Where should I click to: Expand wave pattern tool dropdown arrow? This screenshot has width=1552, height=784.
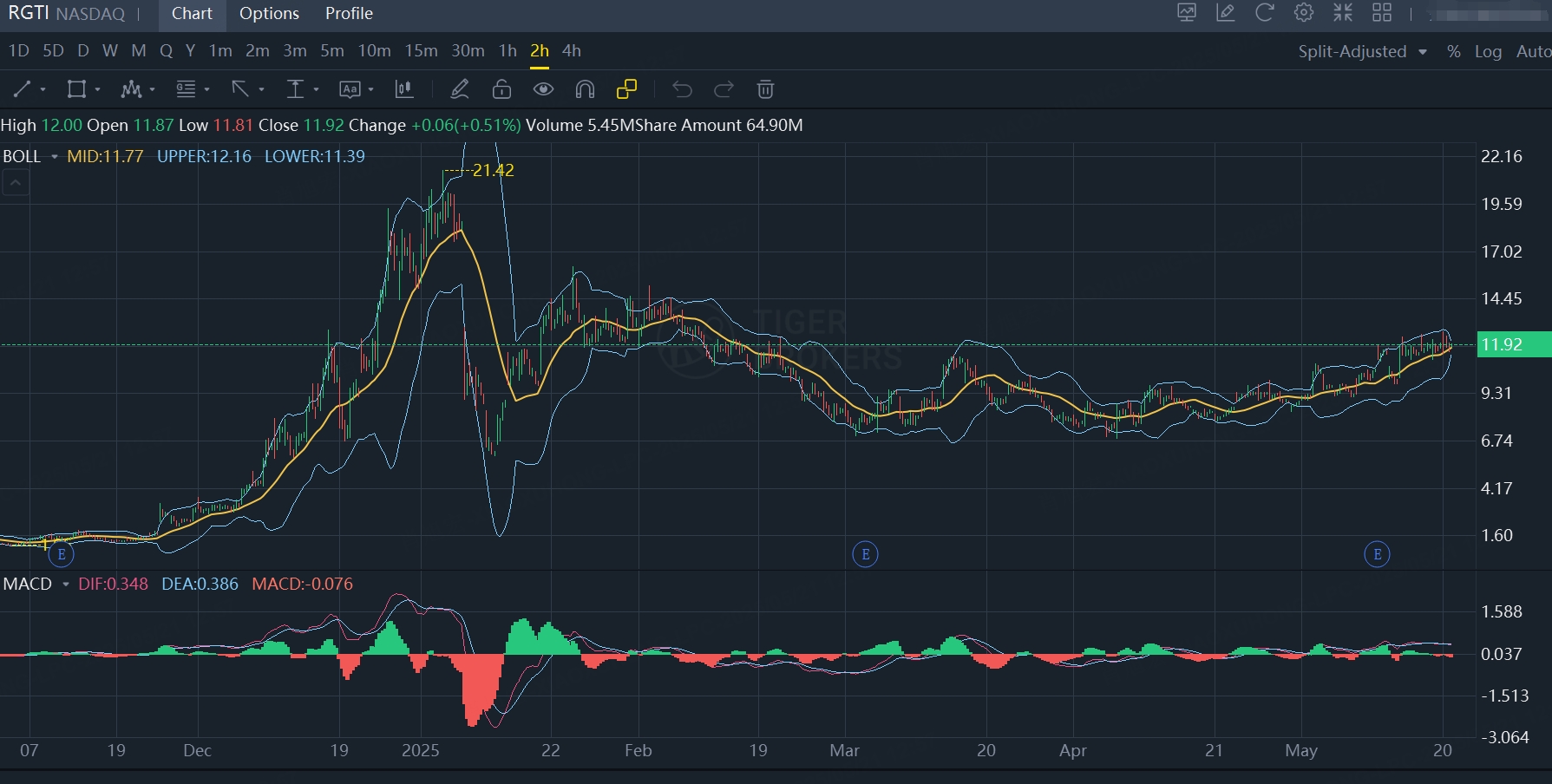pyautogui.click(x=152, y=89)
